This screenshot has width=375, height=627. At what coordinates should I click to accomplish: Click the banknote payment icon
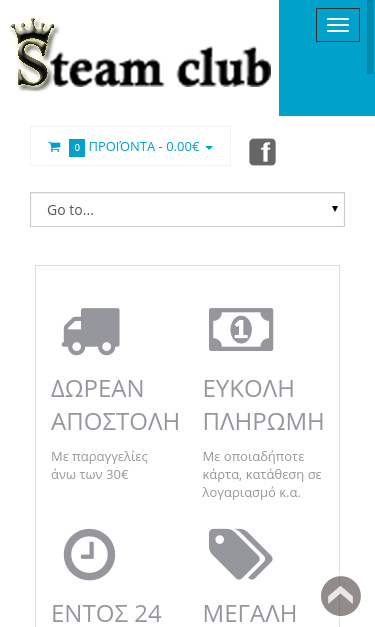pyautogui.click(x=241, y=329)
